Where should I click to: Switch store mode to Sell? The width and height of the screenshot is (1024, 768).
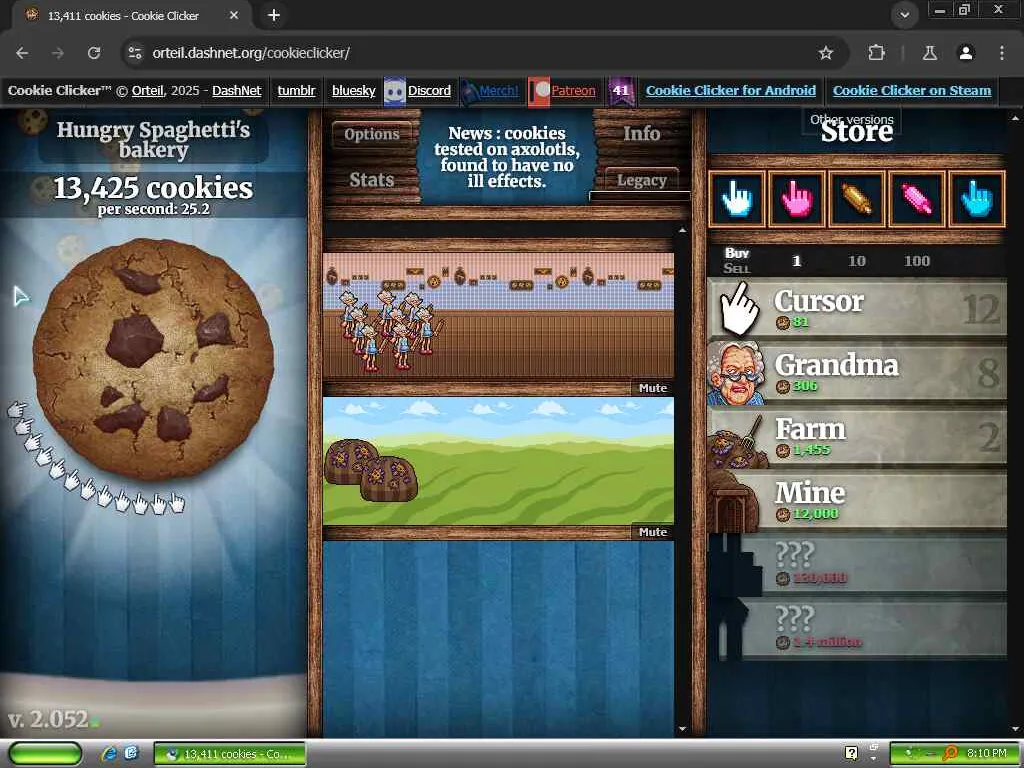(737, 268)
